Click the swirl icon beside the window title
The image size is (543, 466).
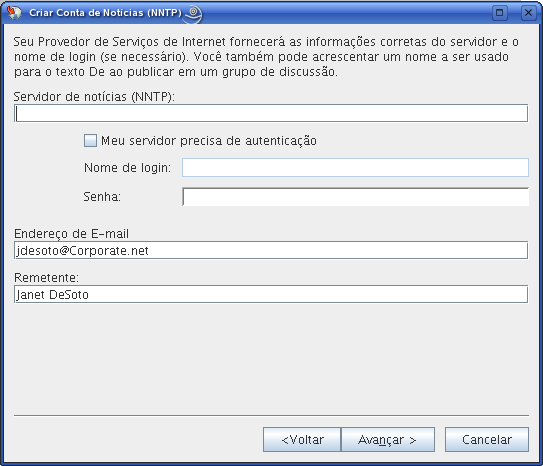point(193,14)
